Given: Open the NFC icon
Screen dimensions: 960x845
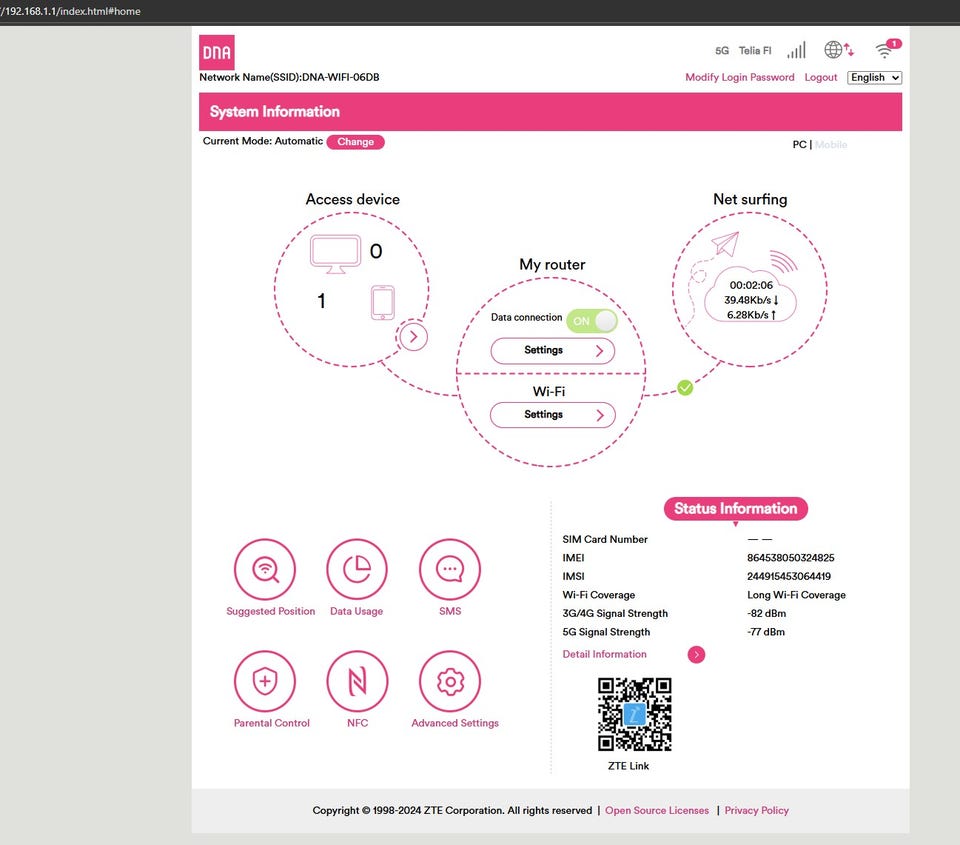Looking at the screenshot, I should pyautogui.click(x=357, y=681).
